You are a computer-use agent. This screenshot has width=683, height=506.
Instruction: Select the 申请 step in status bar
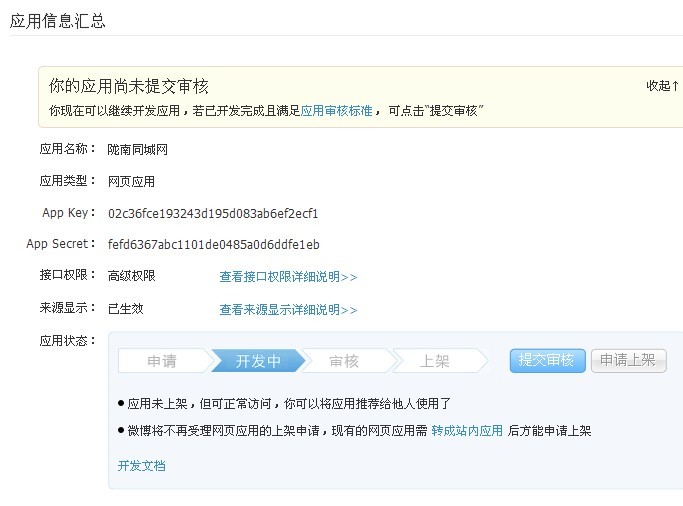pos(162,361)
